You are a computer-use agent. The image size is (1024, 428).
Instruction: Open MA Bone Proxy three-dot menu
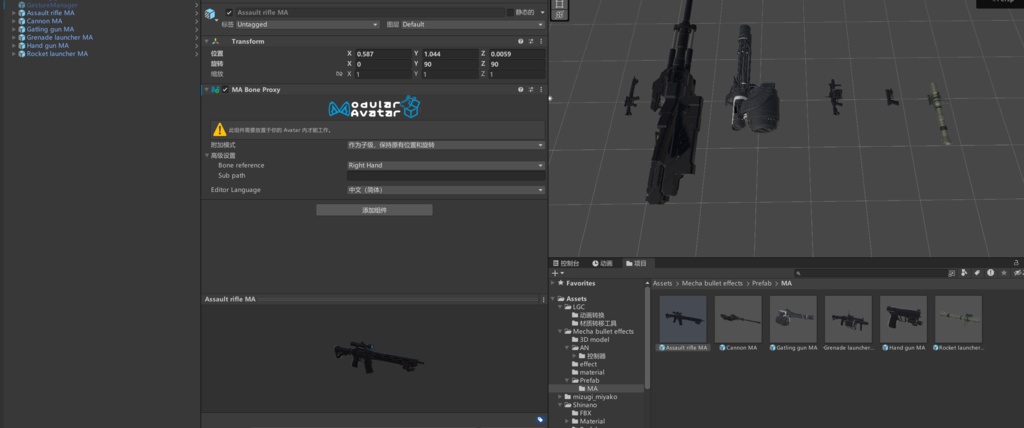(x=541, y=90)
